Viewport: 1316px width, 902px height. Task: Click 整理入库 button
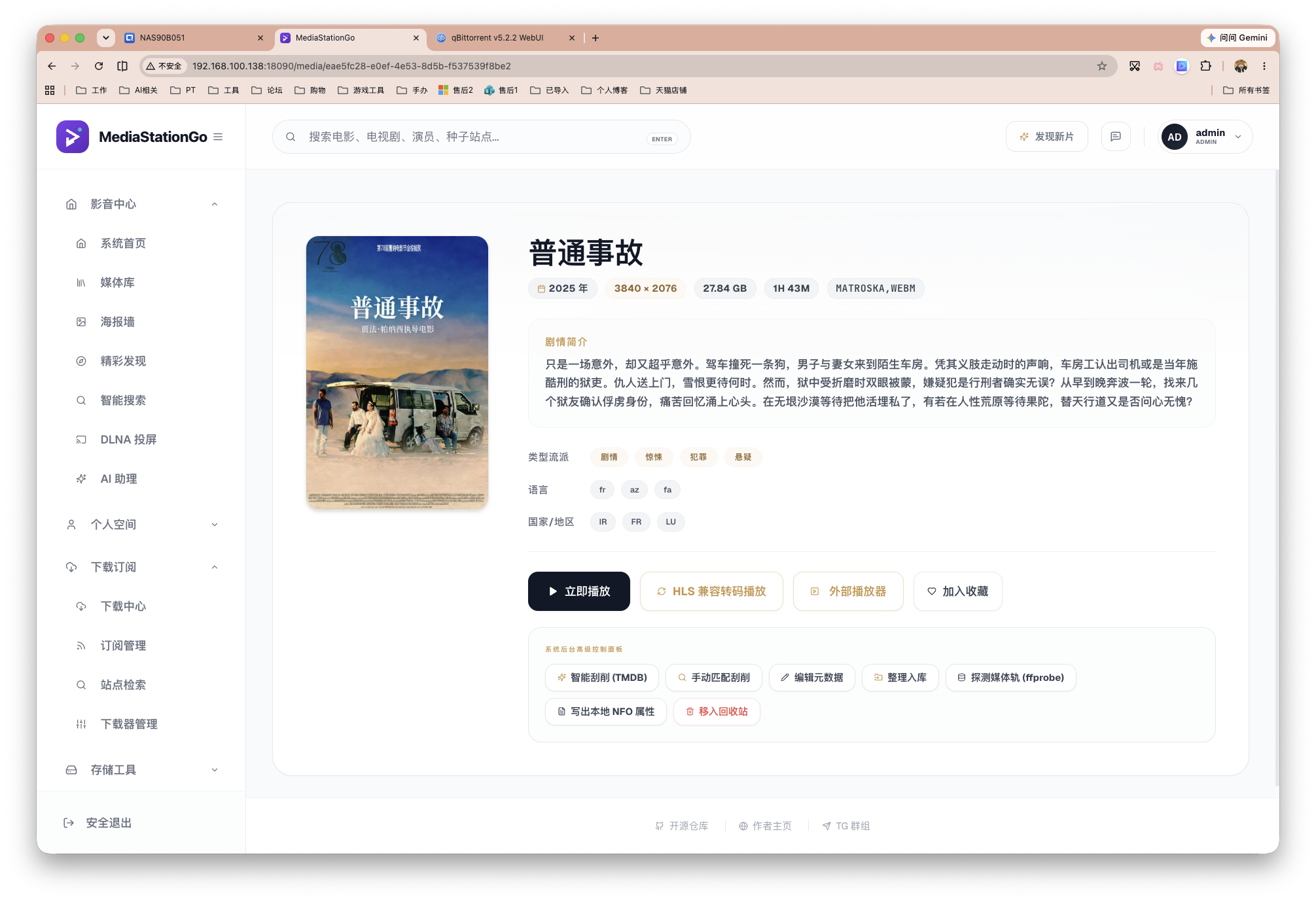(900, 678)
